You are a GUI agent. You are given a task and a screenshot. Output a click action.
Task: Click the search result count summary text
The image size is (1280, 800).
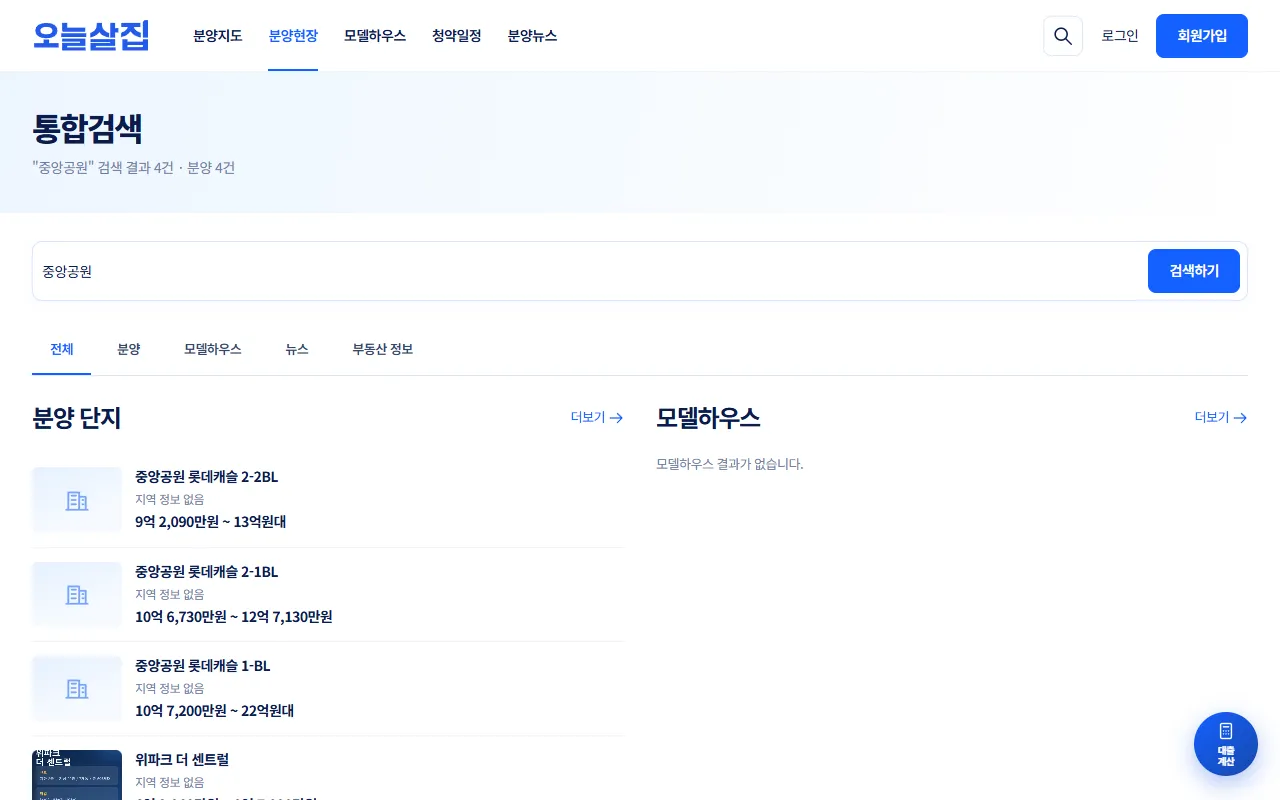(134, 168)
